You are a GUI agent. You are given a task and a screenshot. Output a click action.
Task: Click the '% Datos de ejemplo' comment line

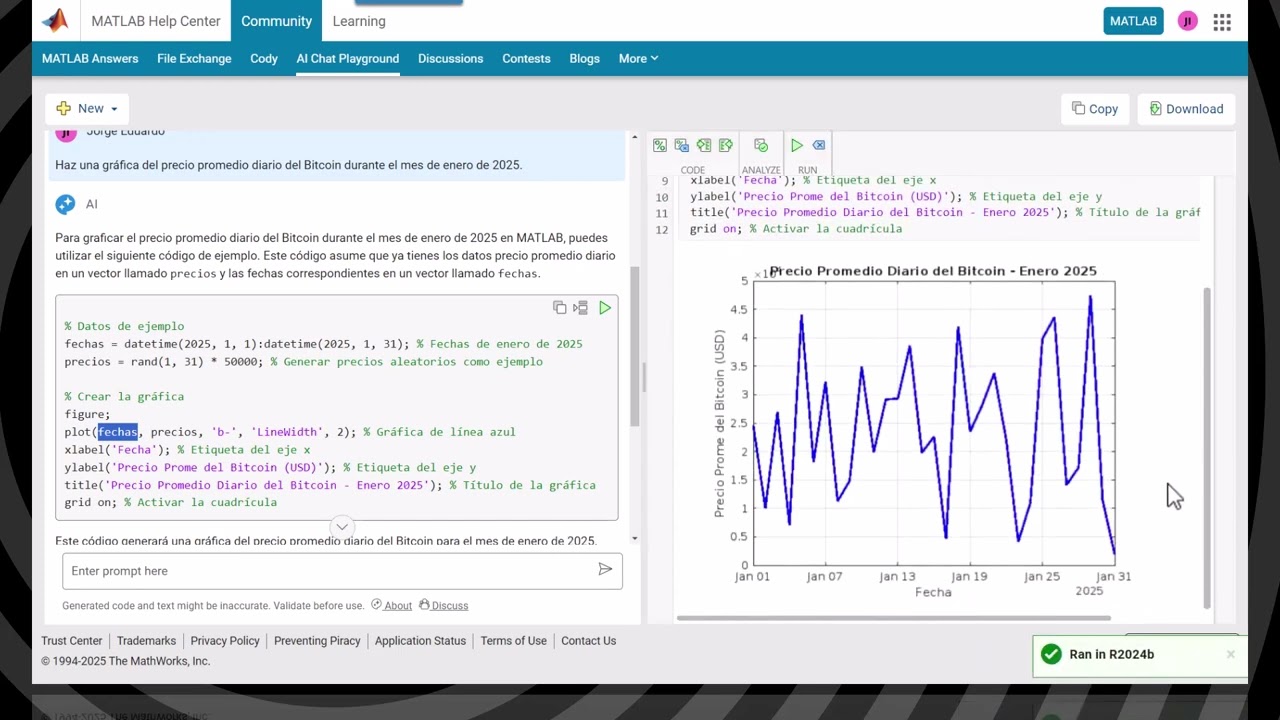coord(124,326)
